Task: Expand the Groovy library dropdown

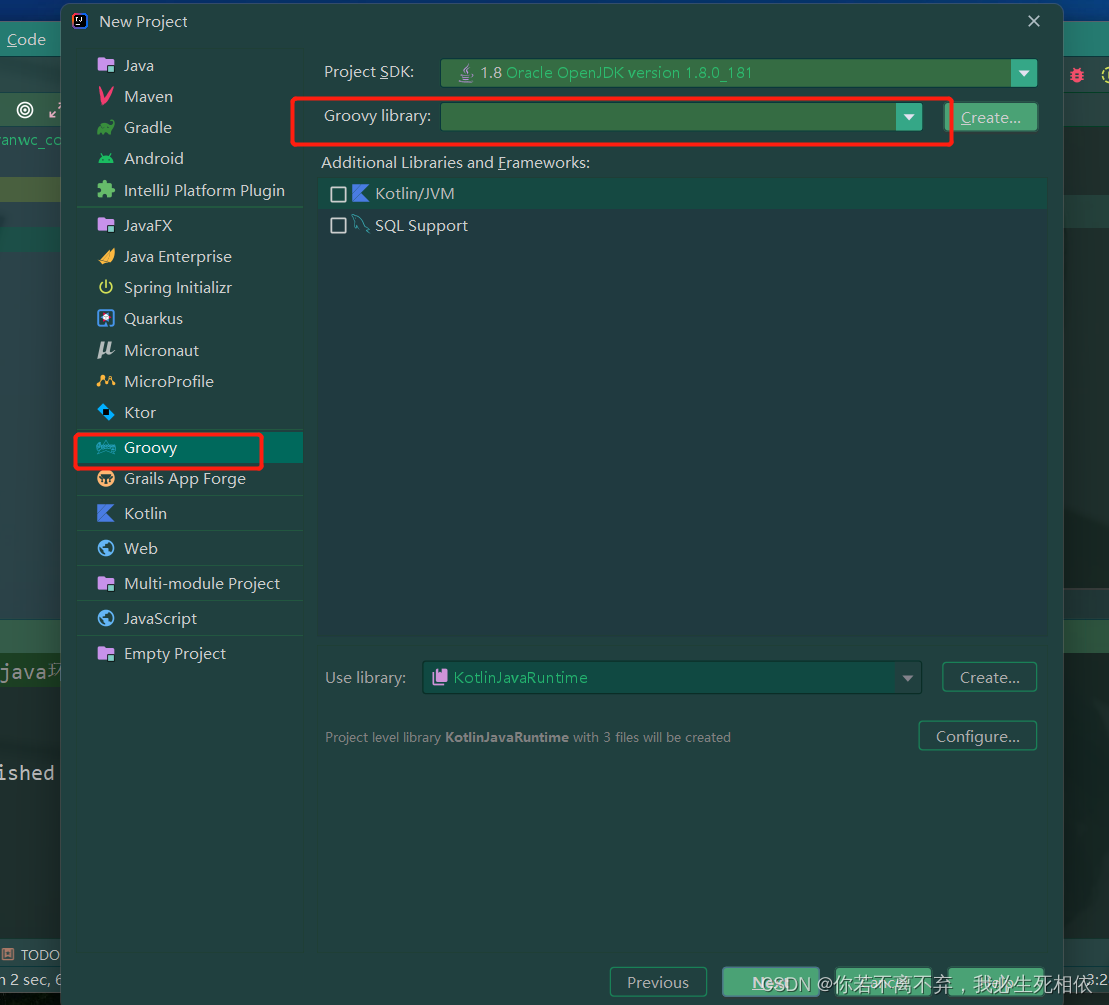Action: point(909,117)
